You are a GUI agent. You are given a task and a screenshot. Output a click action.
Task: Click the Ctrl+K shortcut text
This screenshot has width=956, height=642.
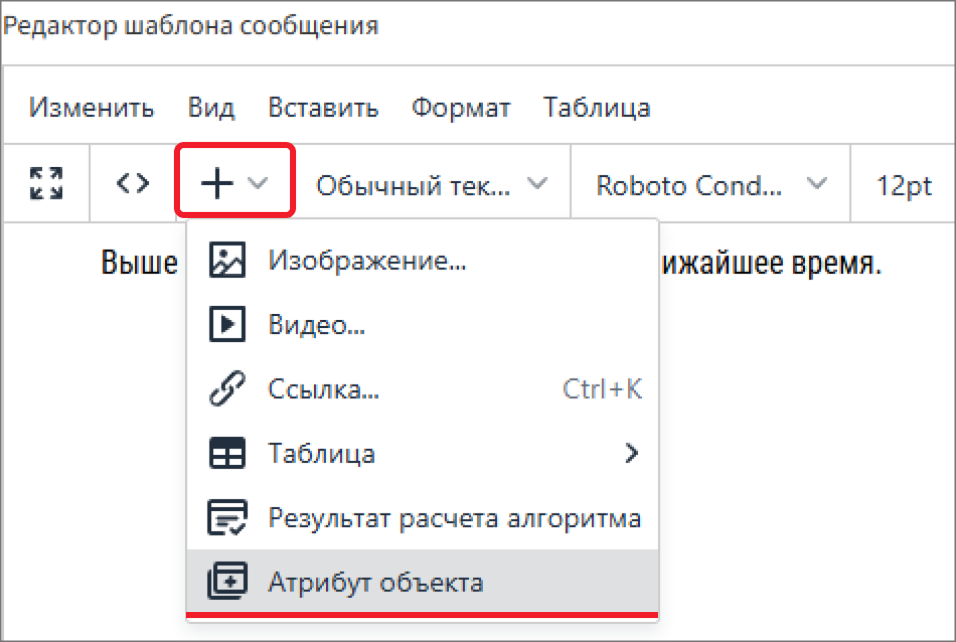(602, 389)
